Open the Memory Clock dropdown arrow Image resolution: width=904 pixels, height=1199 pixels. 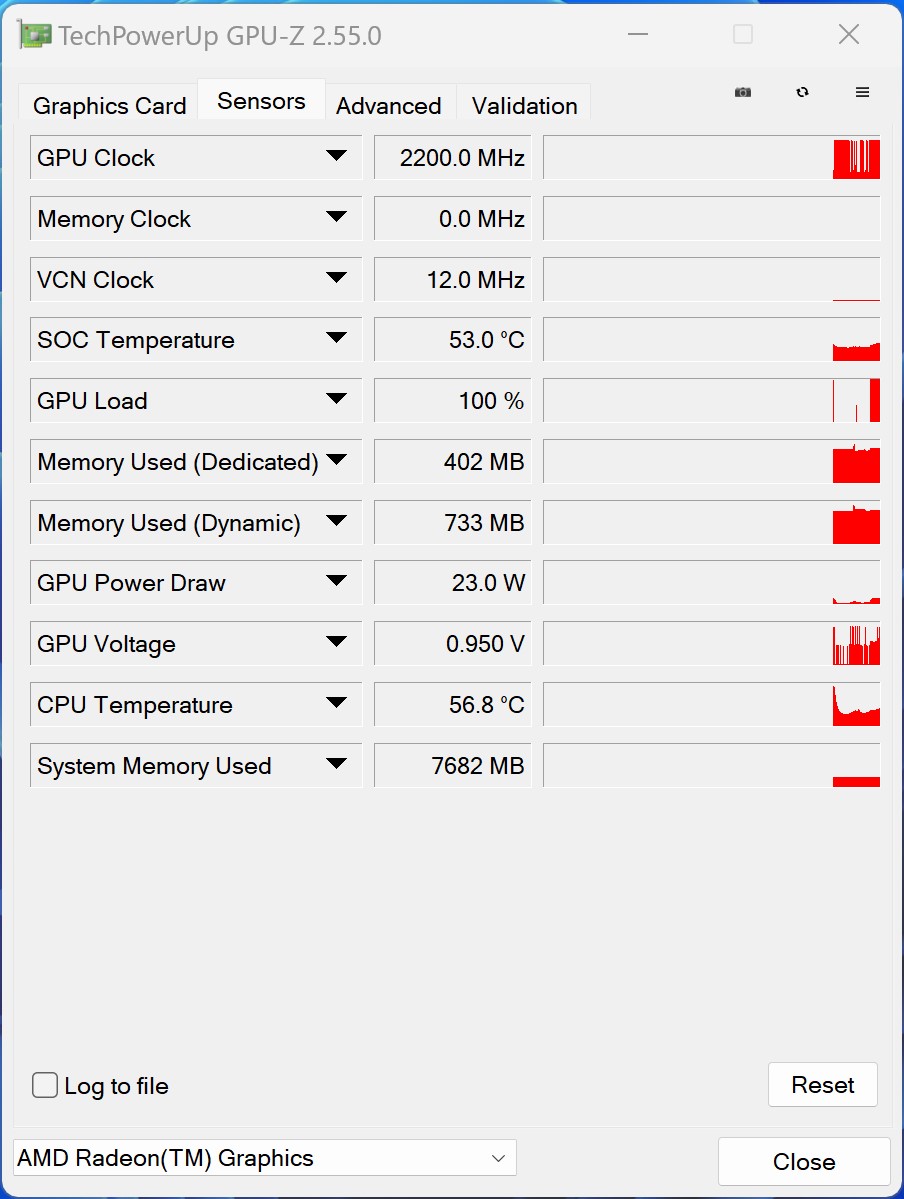tap(336, 217)
